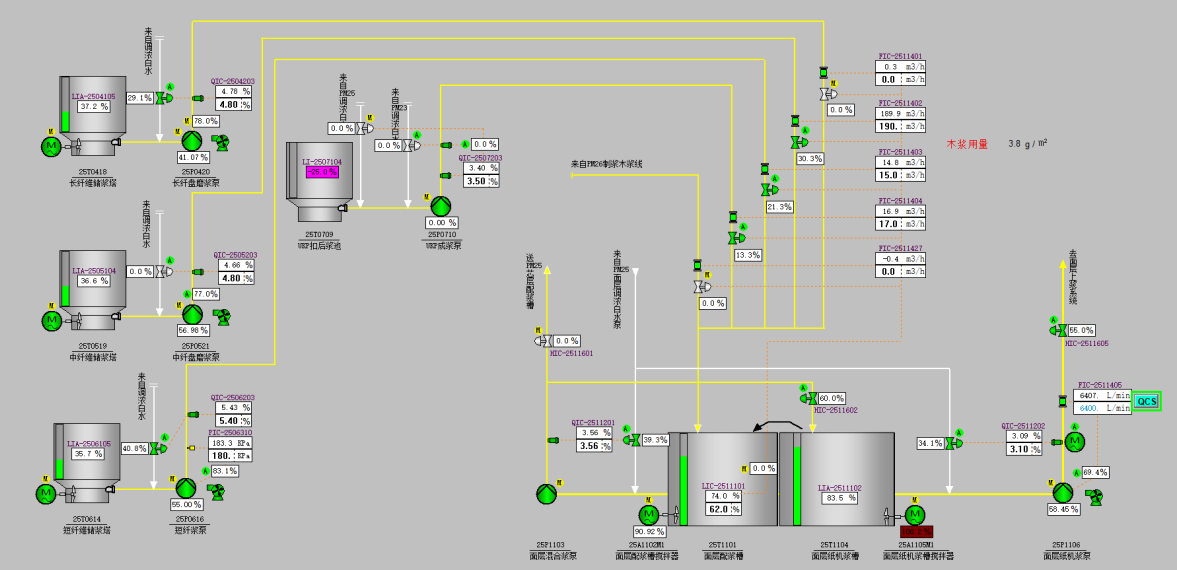Click the 25P1103 mixing pump symbol
Viewport: 1177px width, 570px height.
(x=546, y=493)
